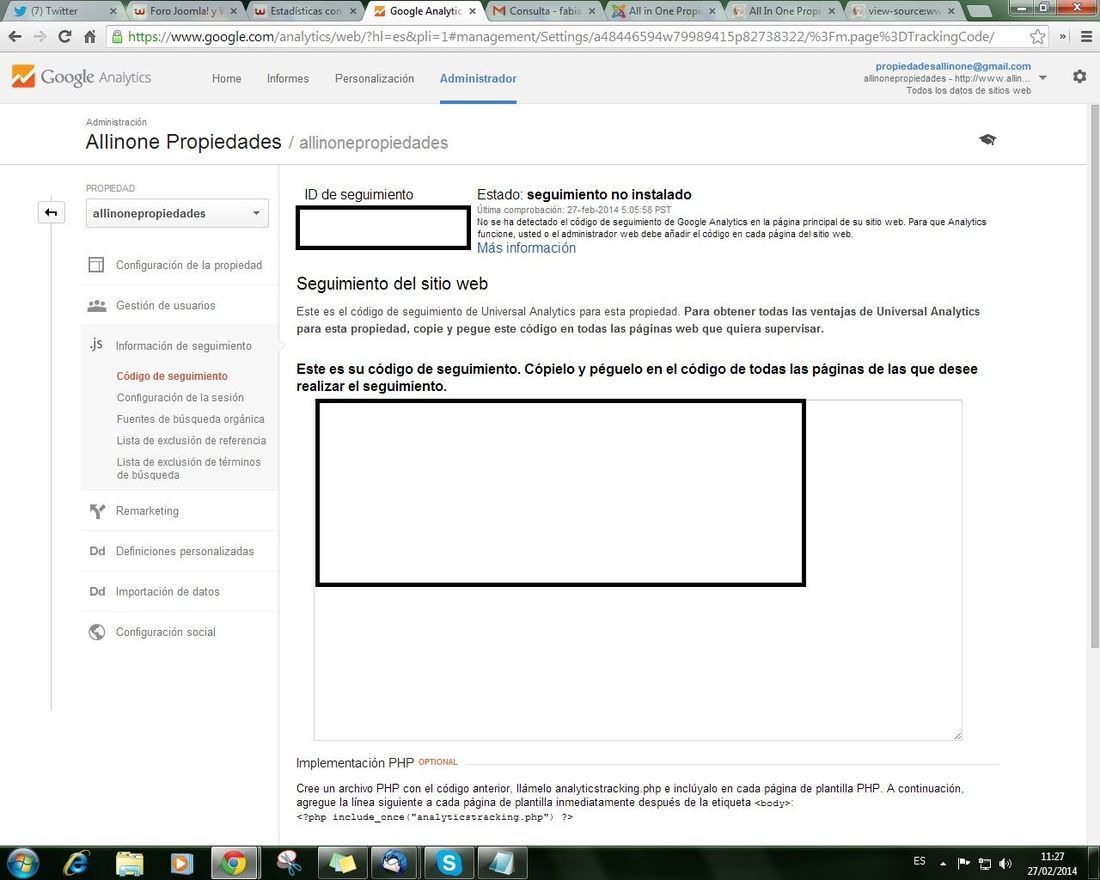Select the Administrador menu item
Screen dimensions: 1100x880
click(x=478, y=79)
